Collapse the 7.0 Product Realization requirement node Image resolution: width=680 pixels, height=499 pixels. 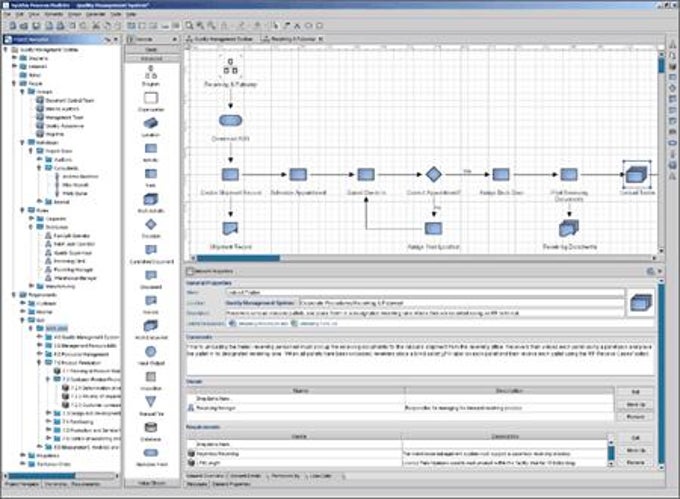pyautogui.click(x=39, y=362)
